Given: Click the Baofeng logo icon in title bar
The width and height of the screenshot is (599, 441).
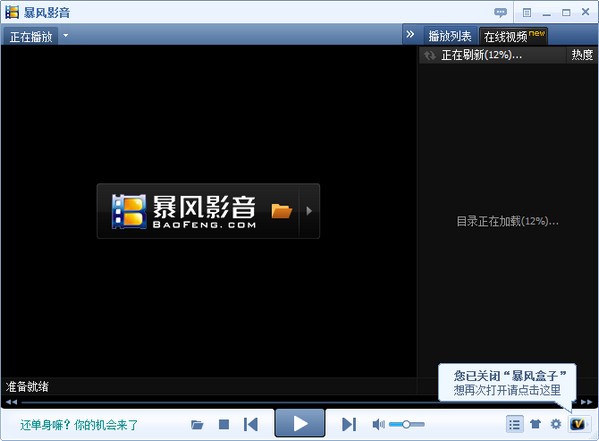Looking at the screenshot, I should (12, 12).
